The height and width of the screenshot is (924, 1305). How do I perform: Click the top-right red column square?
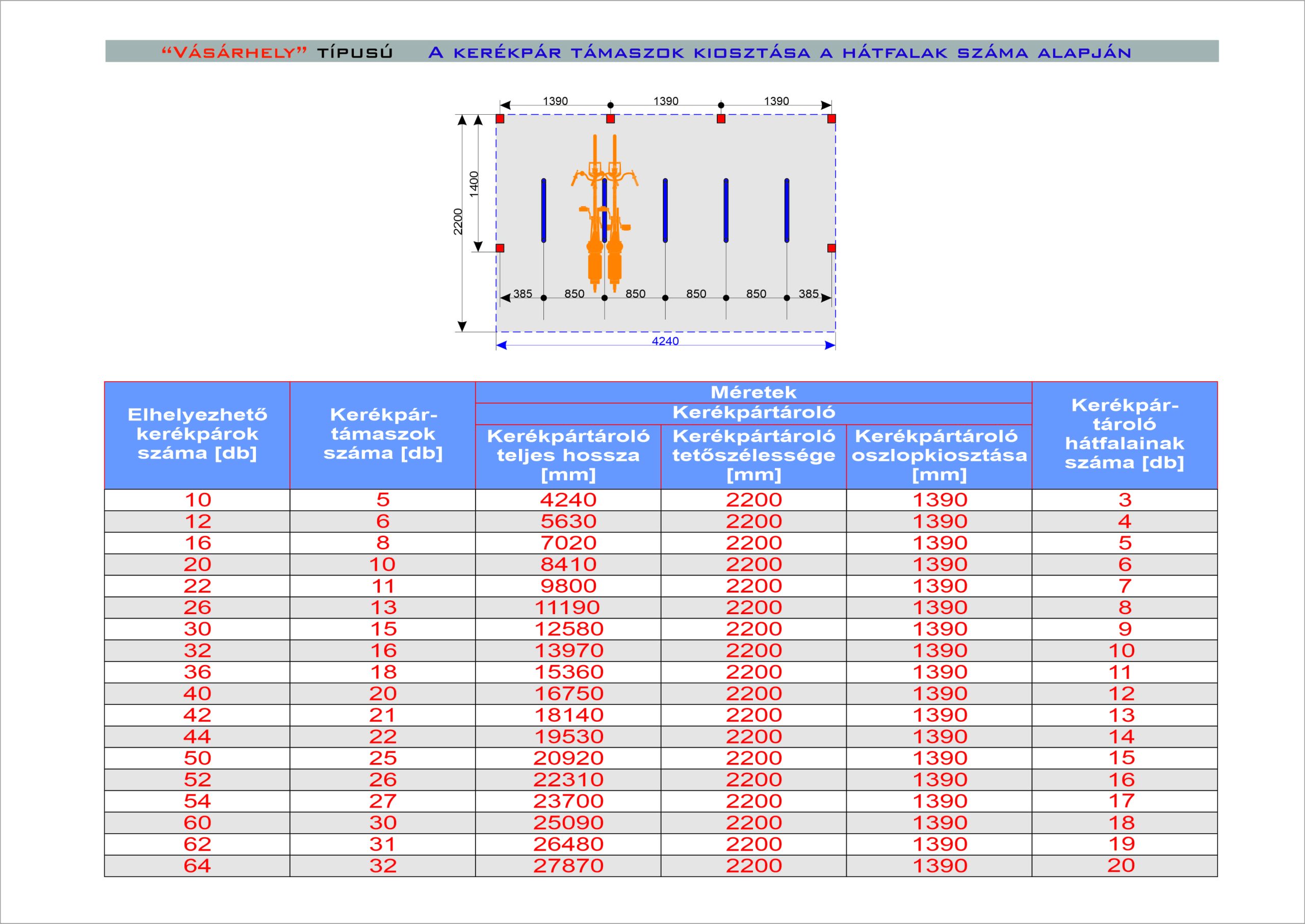(831, 119)
